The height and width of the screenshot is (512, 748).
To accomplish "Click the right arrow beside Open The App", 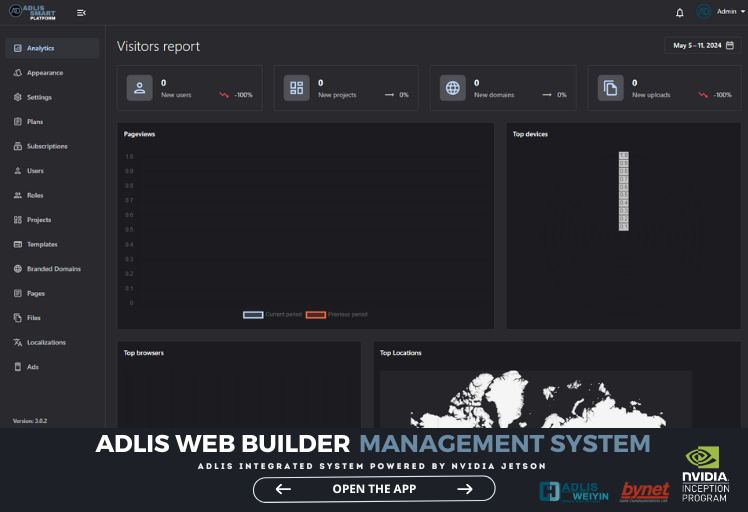I will pos(464,489).
